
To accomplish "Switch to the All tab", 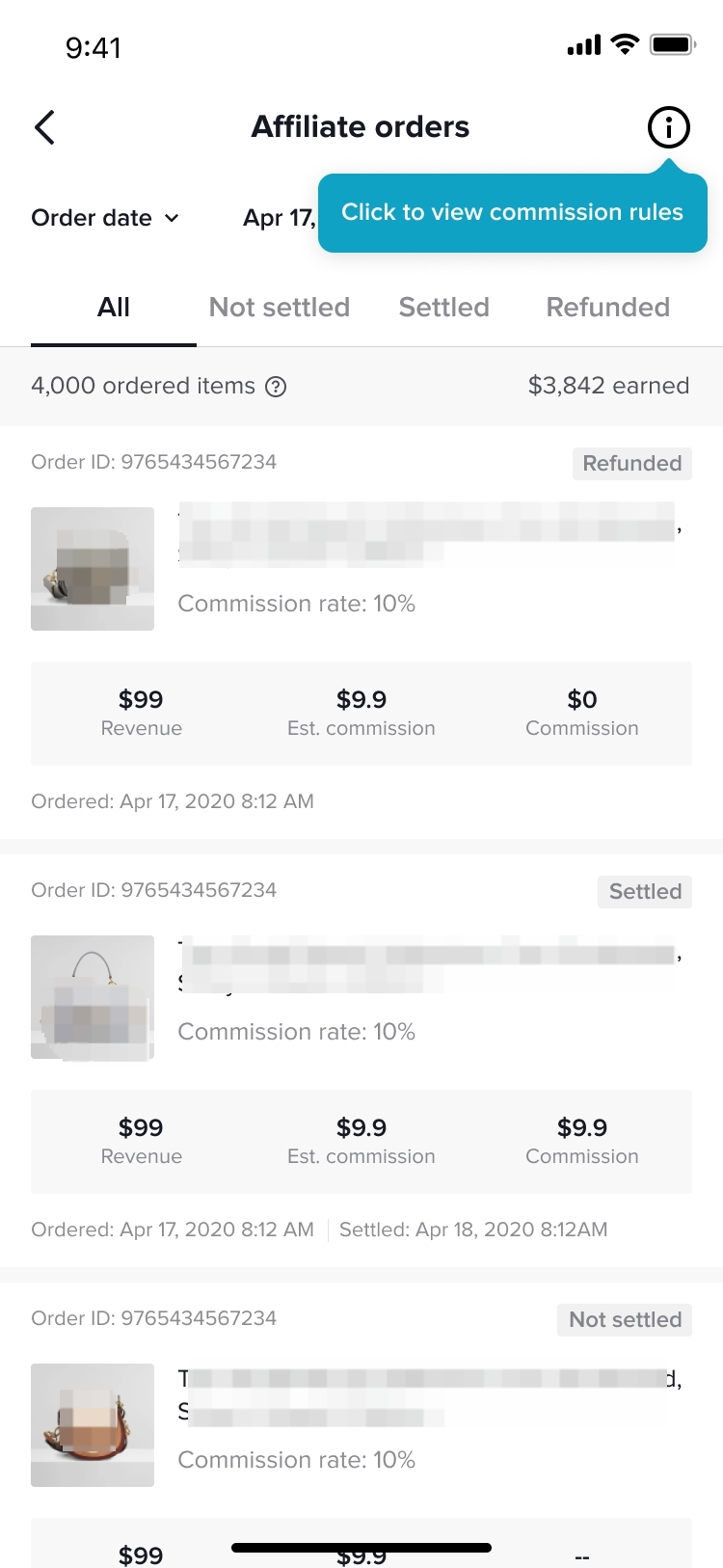I will click(x=114, y=308).
